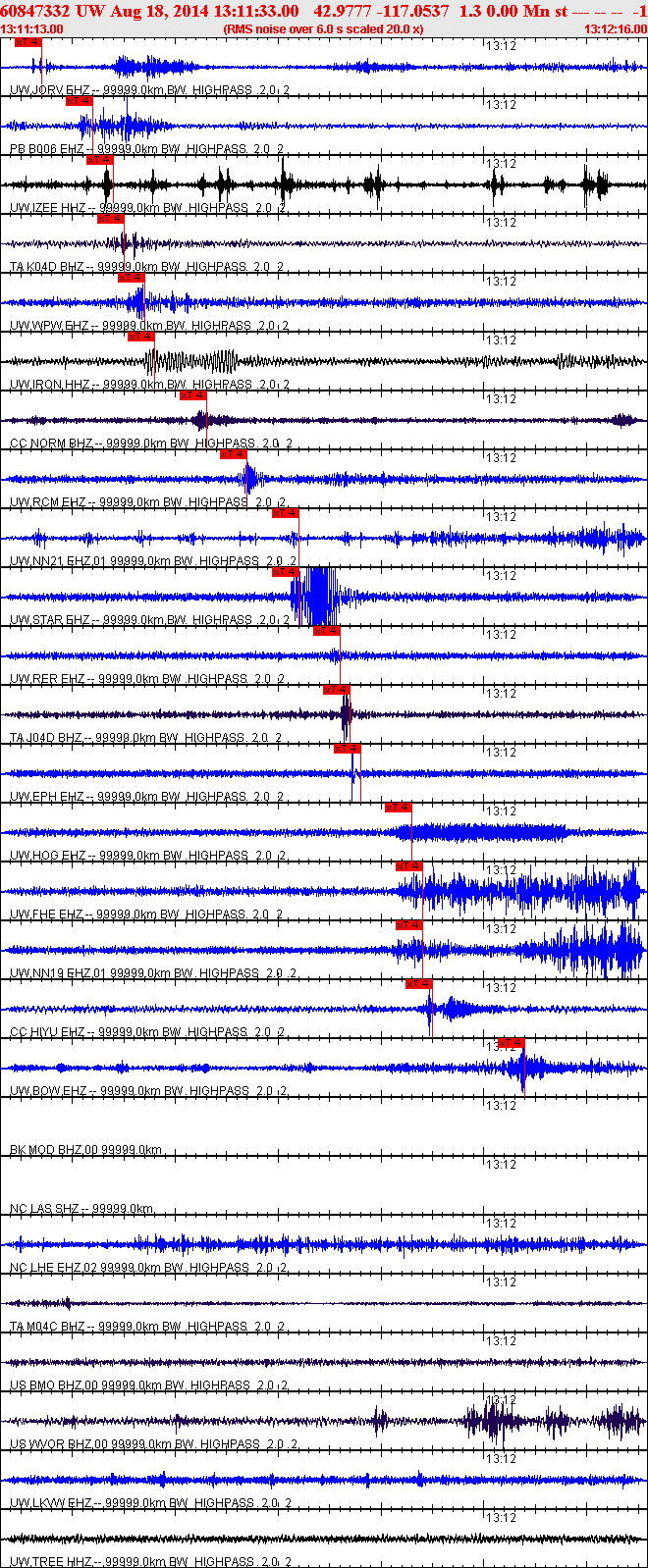
Task: Click the red pick flag on UW.WPW trace
Action: (132, 278)
